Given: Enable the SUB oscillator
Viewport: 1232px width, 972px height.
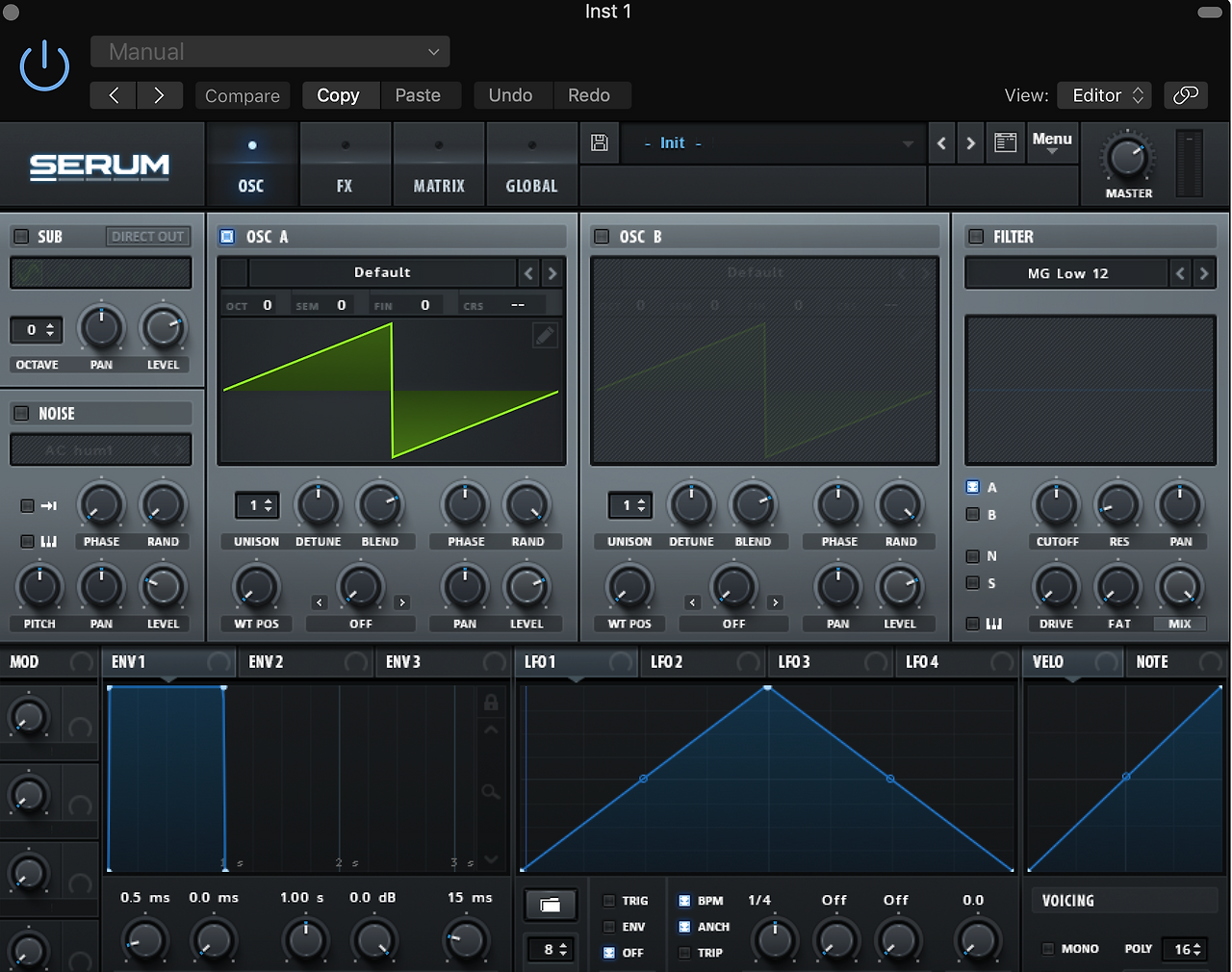Looking at the screenshot, I should [21, 237].
